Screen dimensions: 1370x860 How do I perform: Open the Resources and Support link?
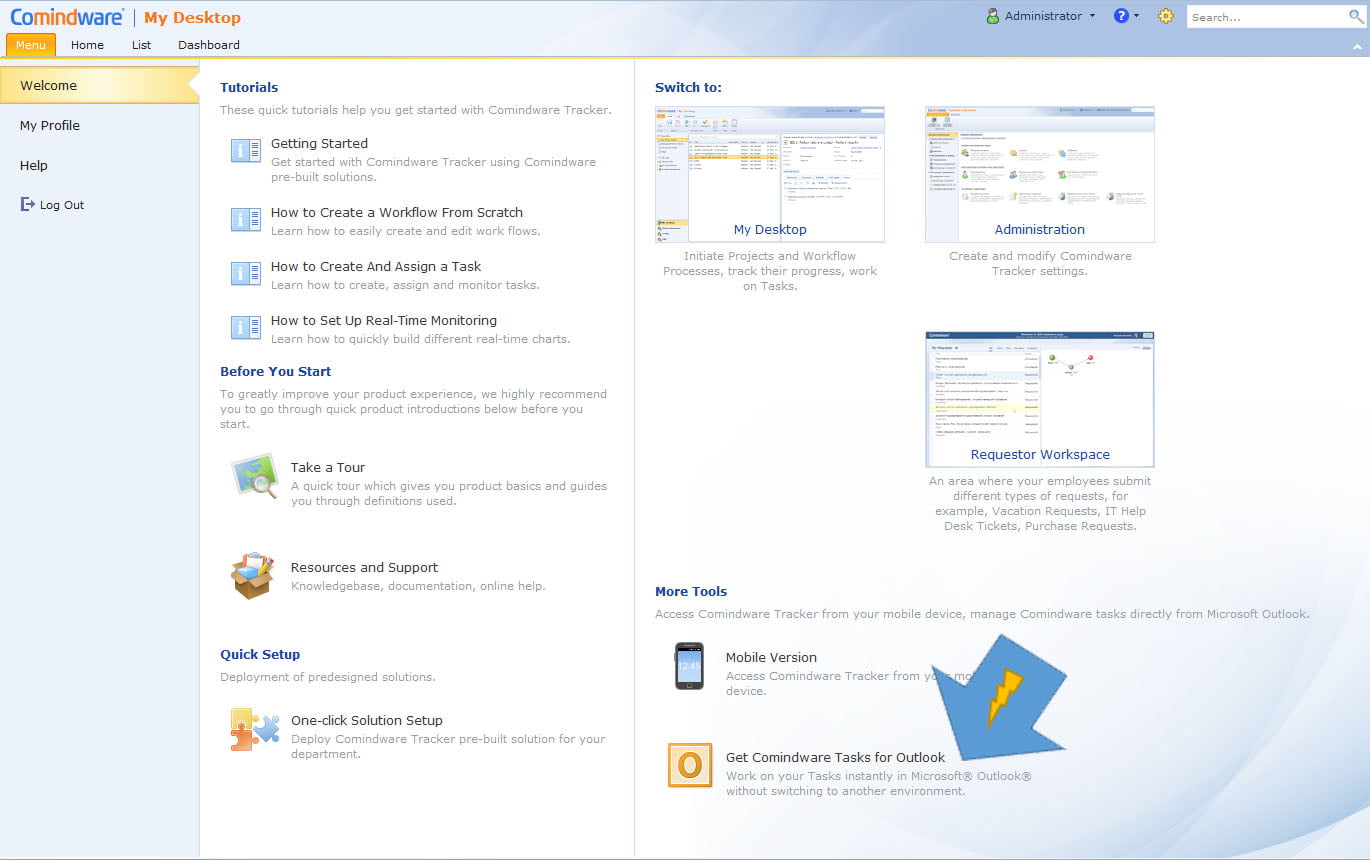(364, 567)
